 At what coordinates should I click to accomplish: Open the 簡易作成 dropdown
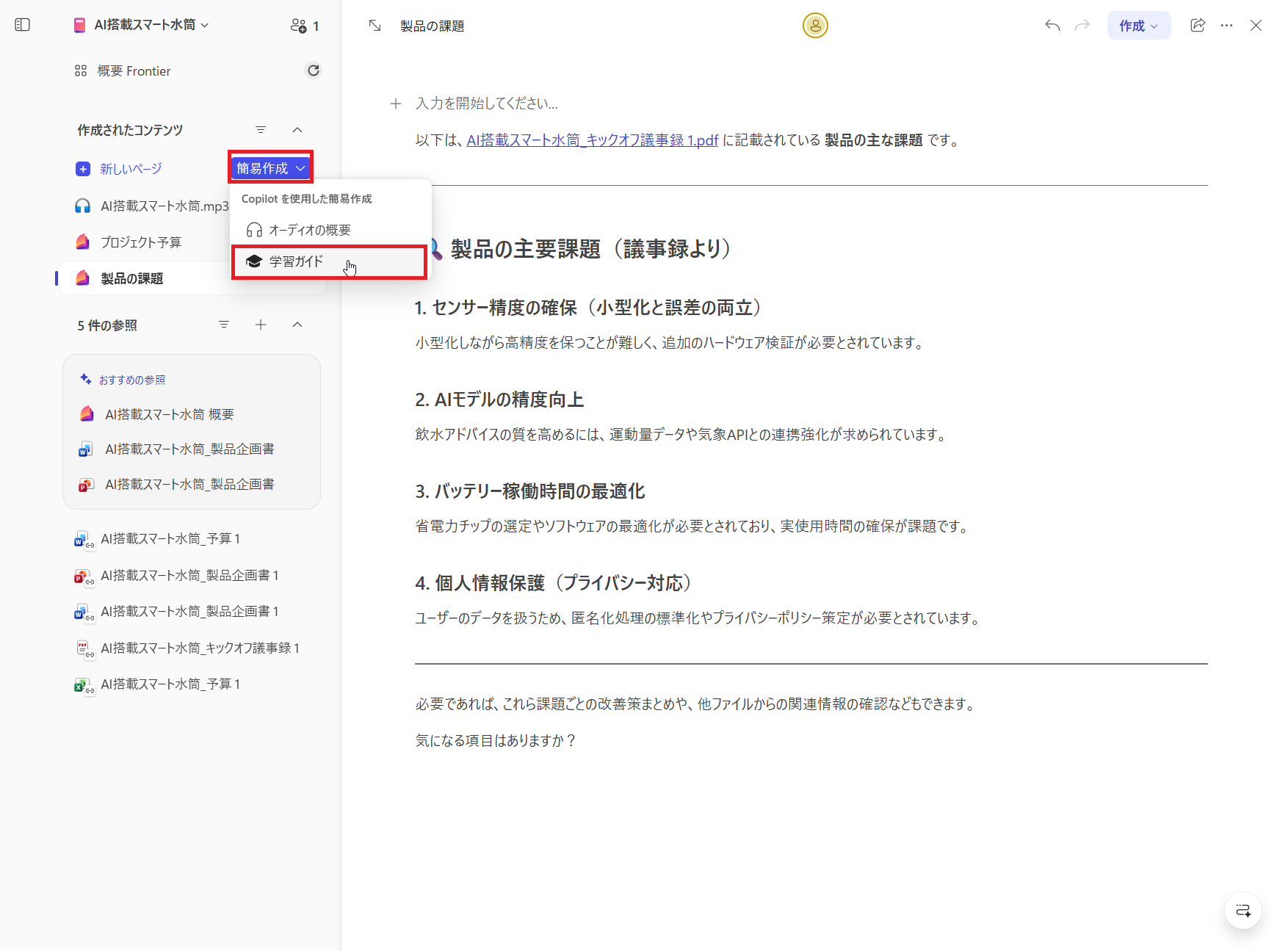coord(270,167)
